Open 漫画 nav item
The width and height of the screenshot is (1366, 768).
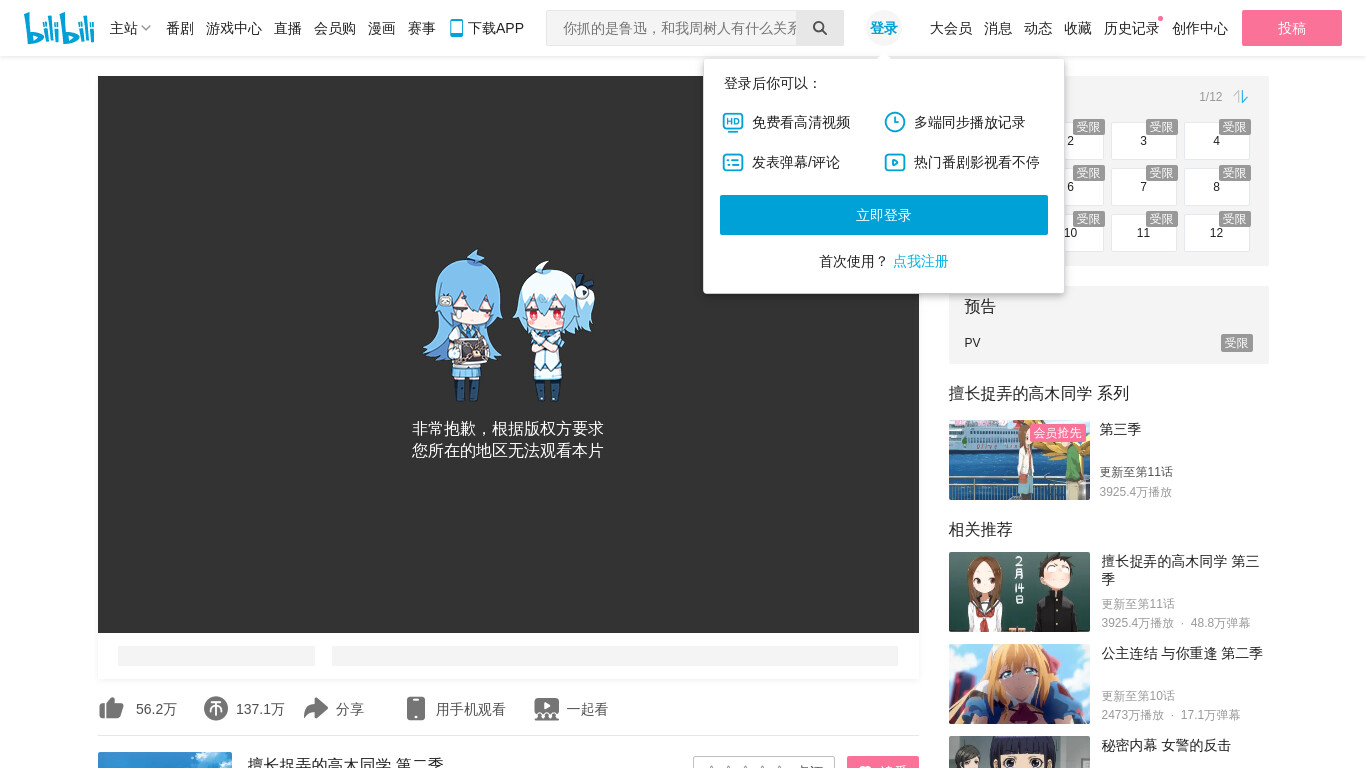tap(382, 28)
